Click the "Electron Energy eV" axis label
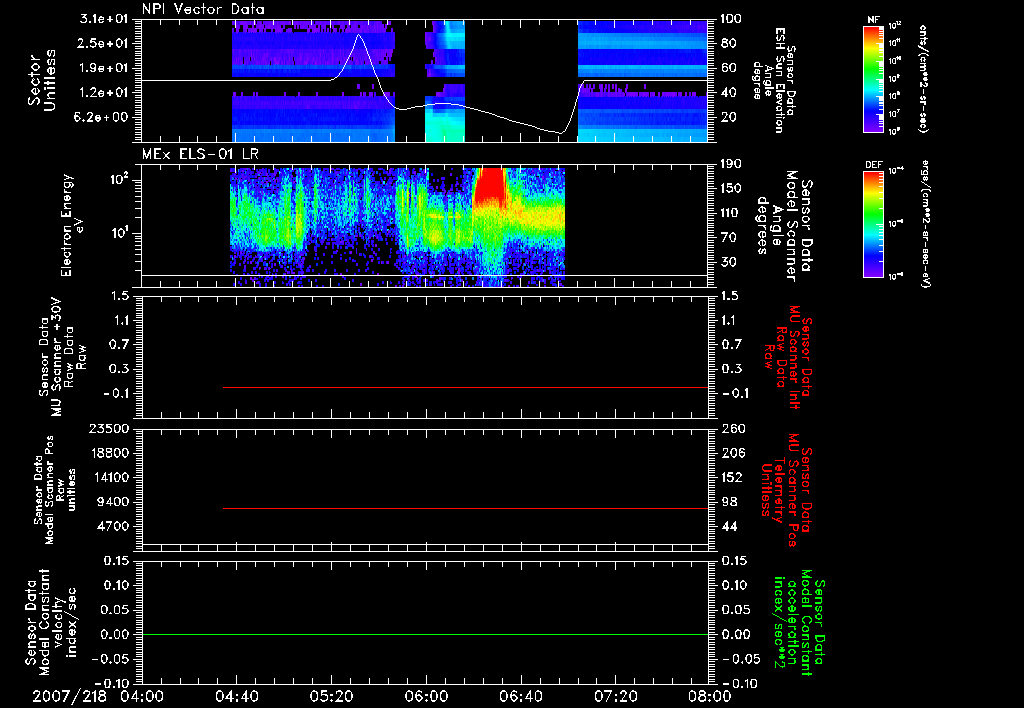 [x=74, y=225]
